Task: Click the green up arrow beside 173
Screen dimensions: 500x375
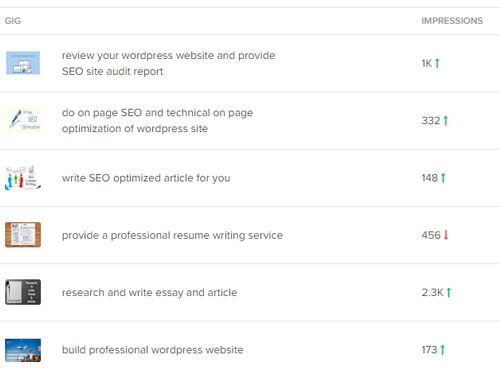Action: 442,350
